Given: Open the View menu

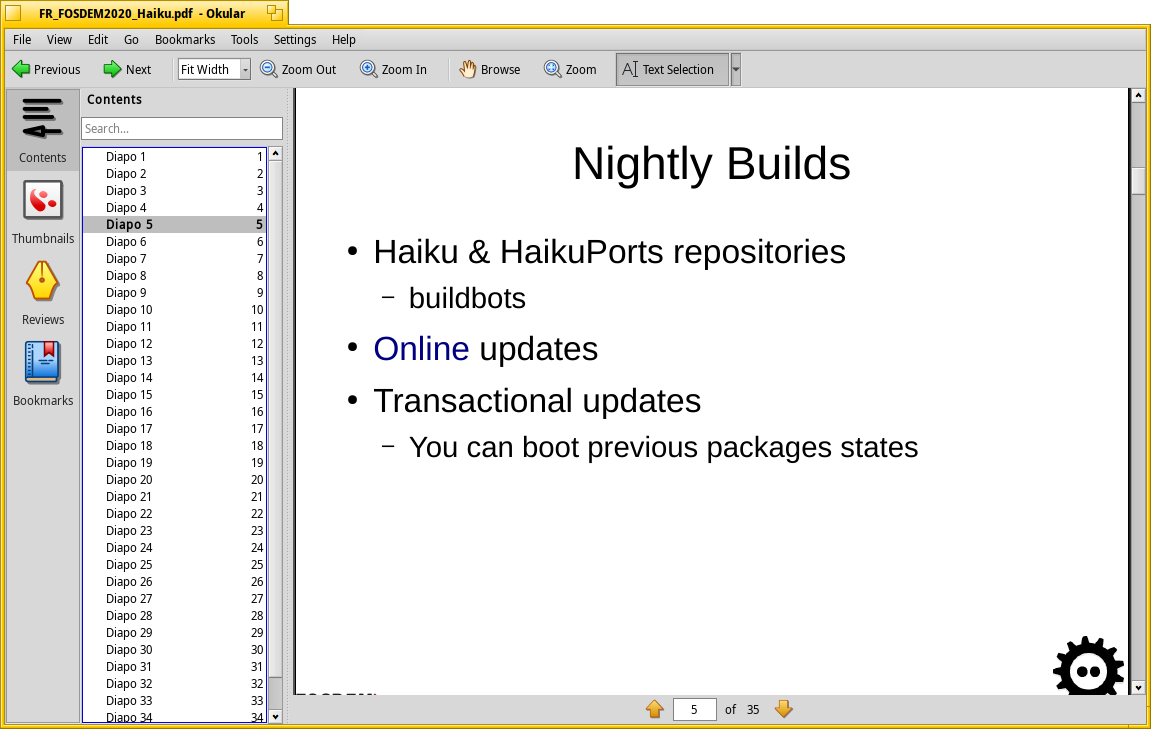Looking at the screenshot, I should click(59, 40).
